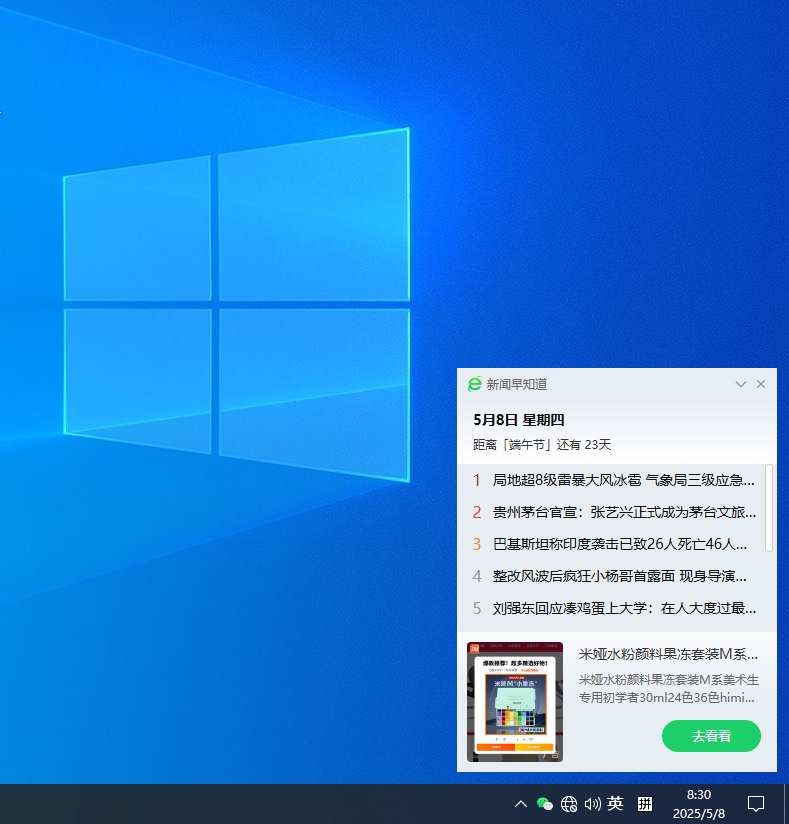Open the taskbar clock showing 8:30
Image resolution: width=789 pixels, height=824 pixels.
pos(699,804)
